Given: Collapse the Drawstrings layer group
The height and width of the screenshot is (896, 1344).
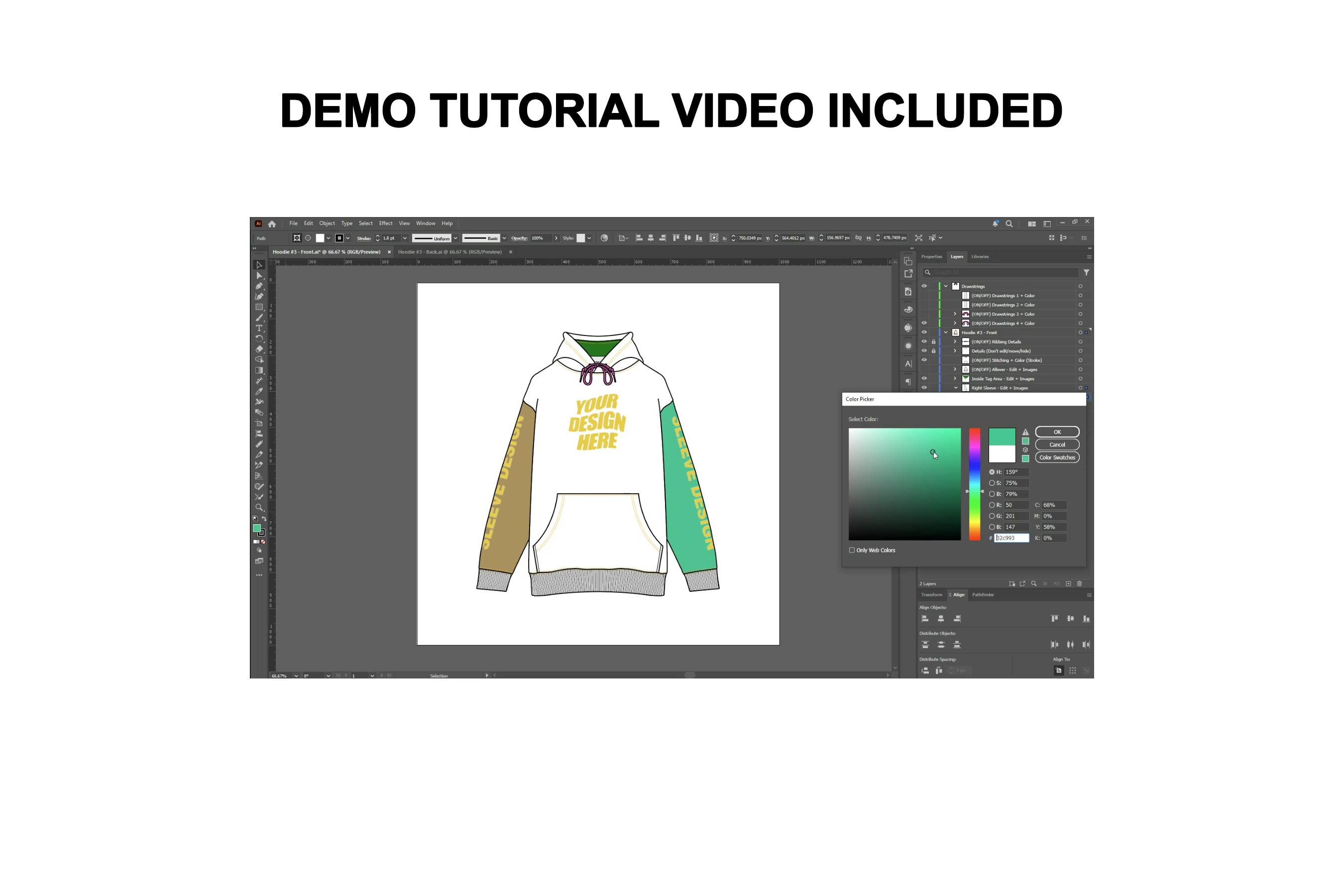Looking at the screenshot, I should click(x=946, y=286).
